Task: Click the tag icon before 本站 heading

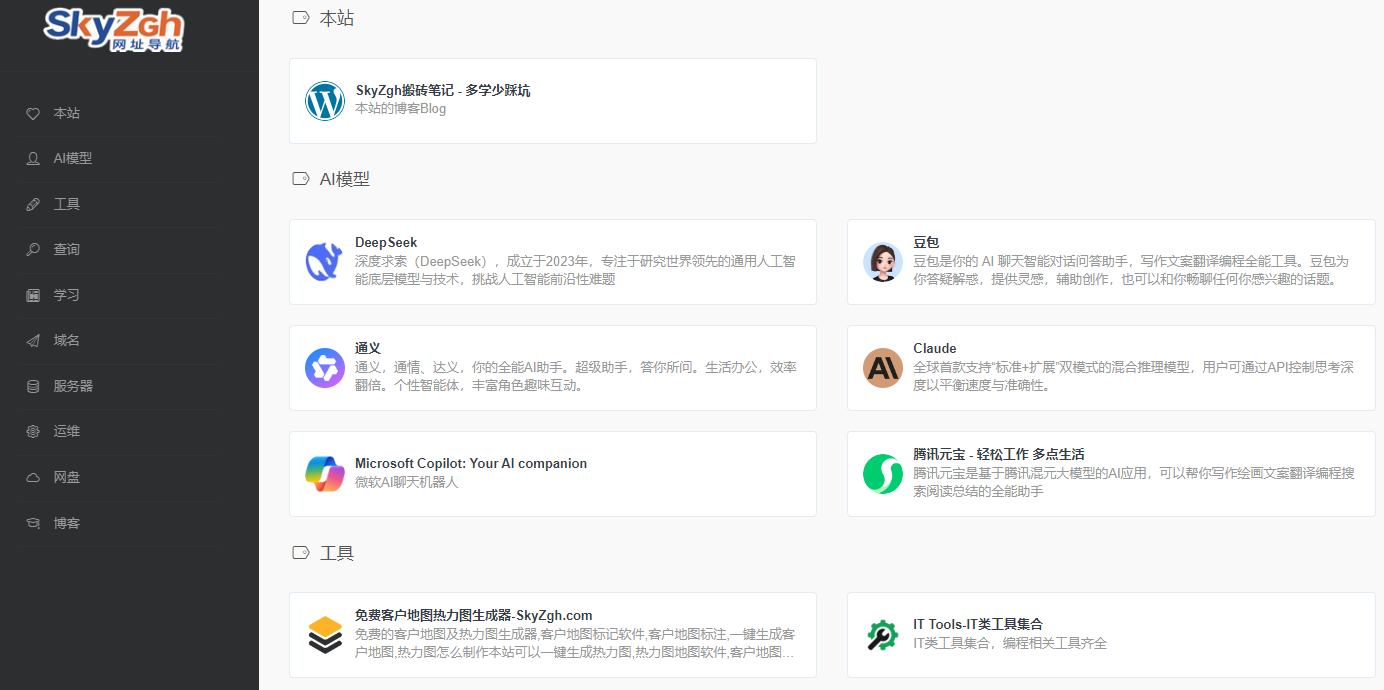Action: [x=300, y=18]
